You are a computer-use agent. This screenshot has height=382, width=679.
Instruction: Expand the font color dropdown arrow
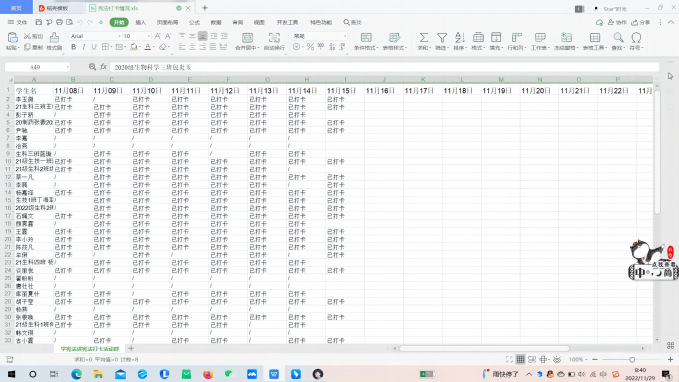(x=154, y=47)
